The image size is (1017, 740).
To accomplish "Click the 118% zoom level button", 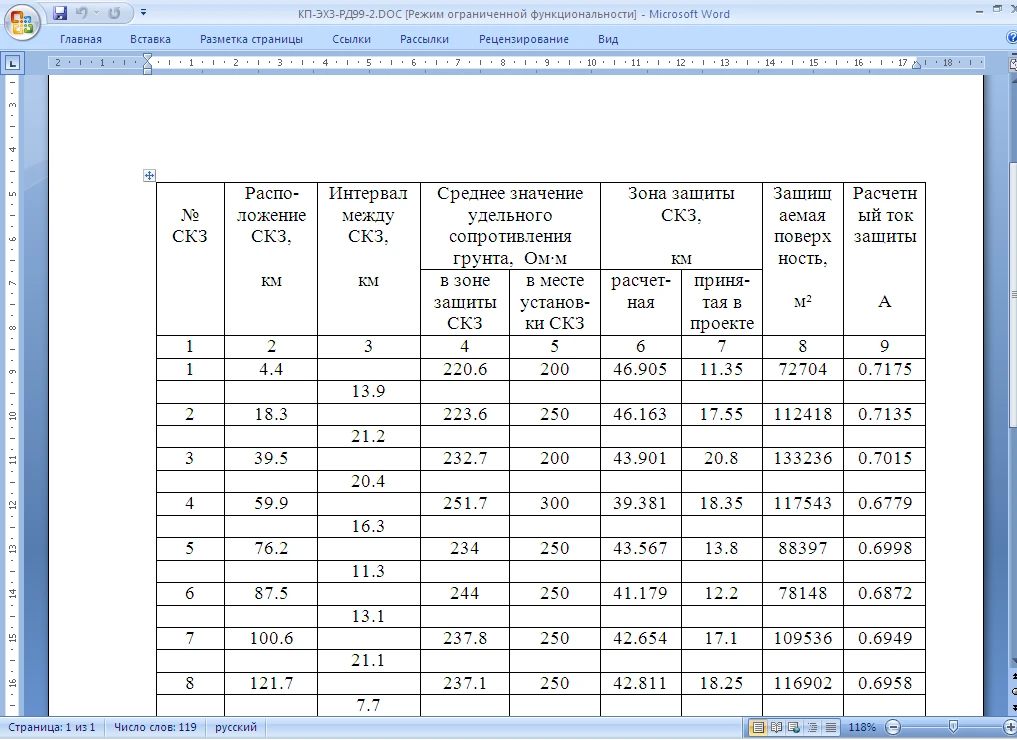I will [863, 727].
